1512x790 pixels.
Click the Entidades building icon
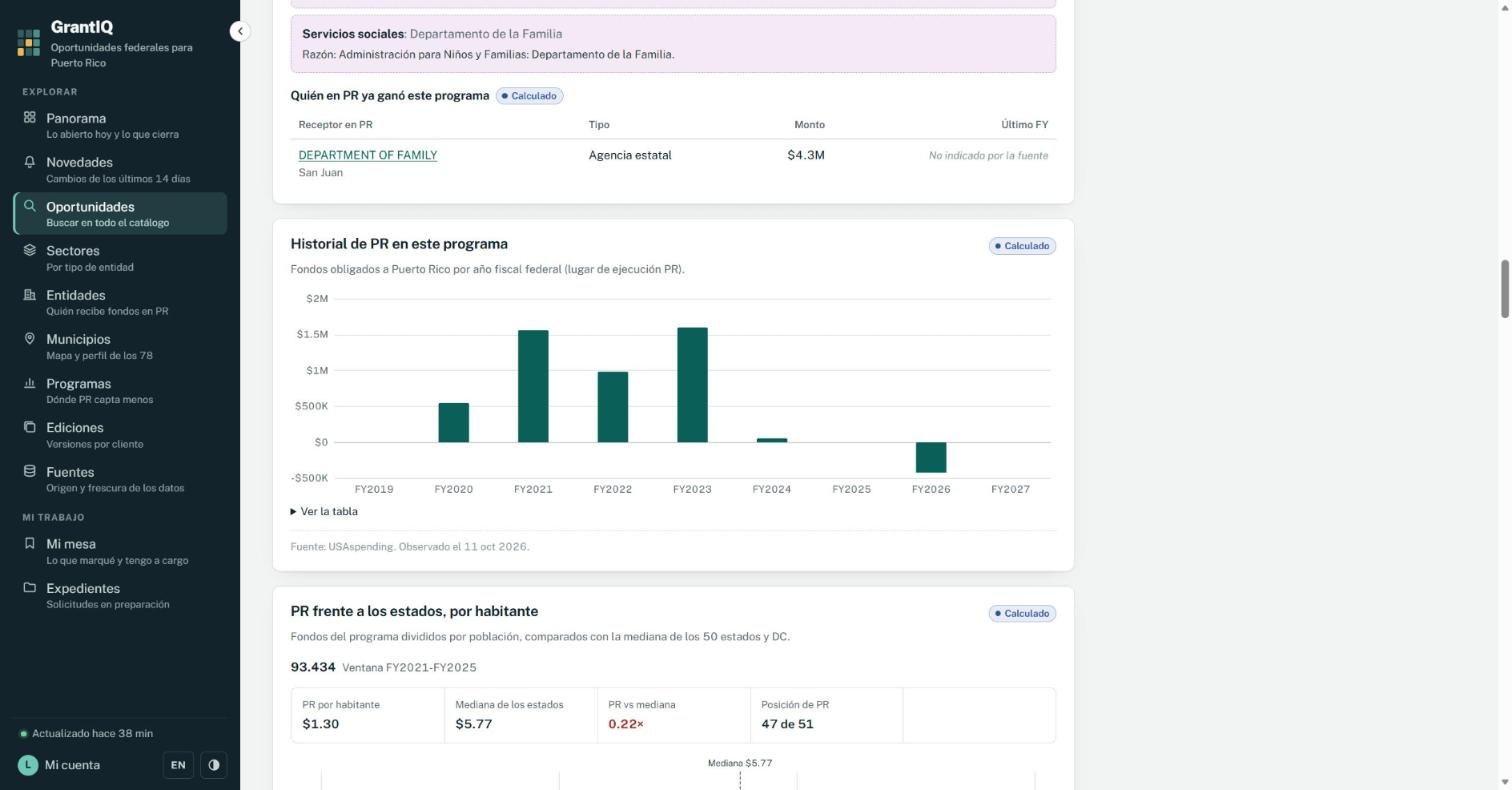[30, 294]
